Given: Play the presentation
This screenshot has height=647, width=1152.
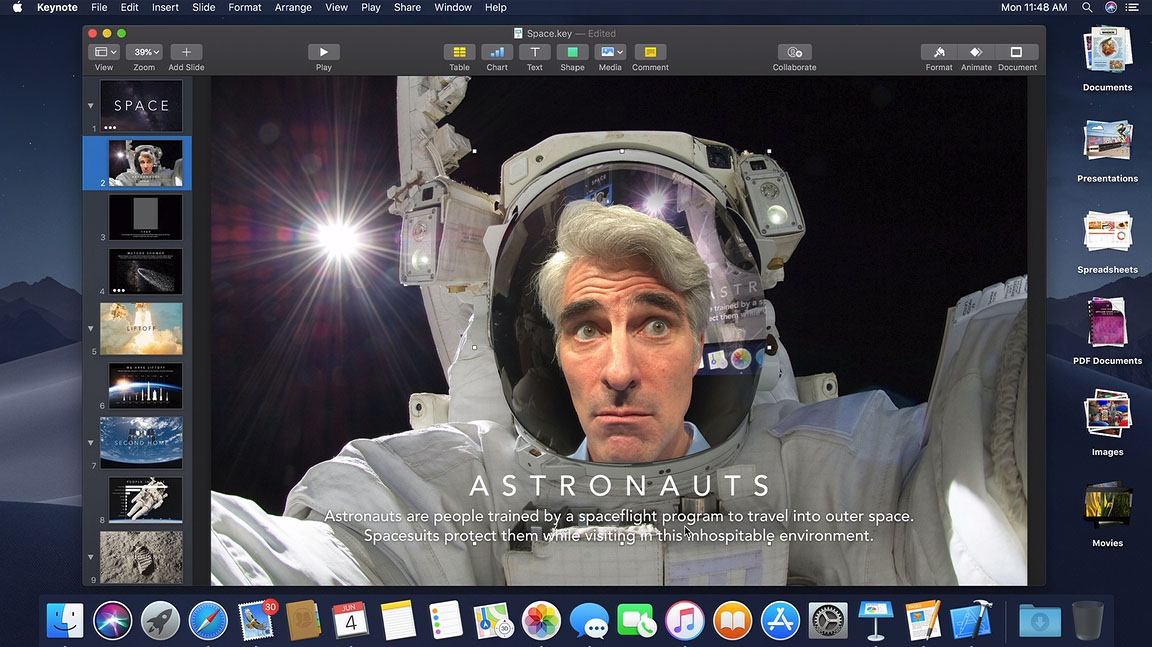Looking at the screenshot, I should tap(322, 51).
